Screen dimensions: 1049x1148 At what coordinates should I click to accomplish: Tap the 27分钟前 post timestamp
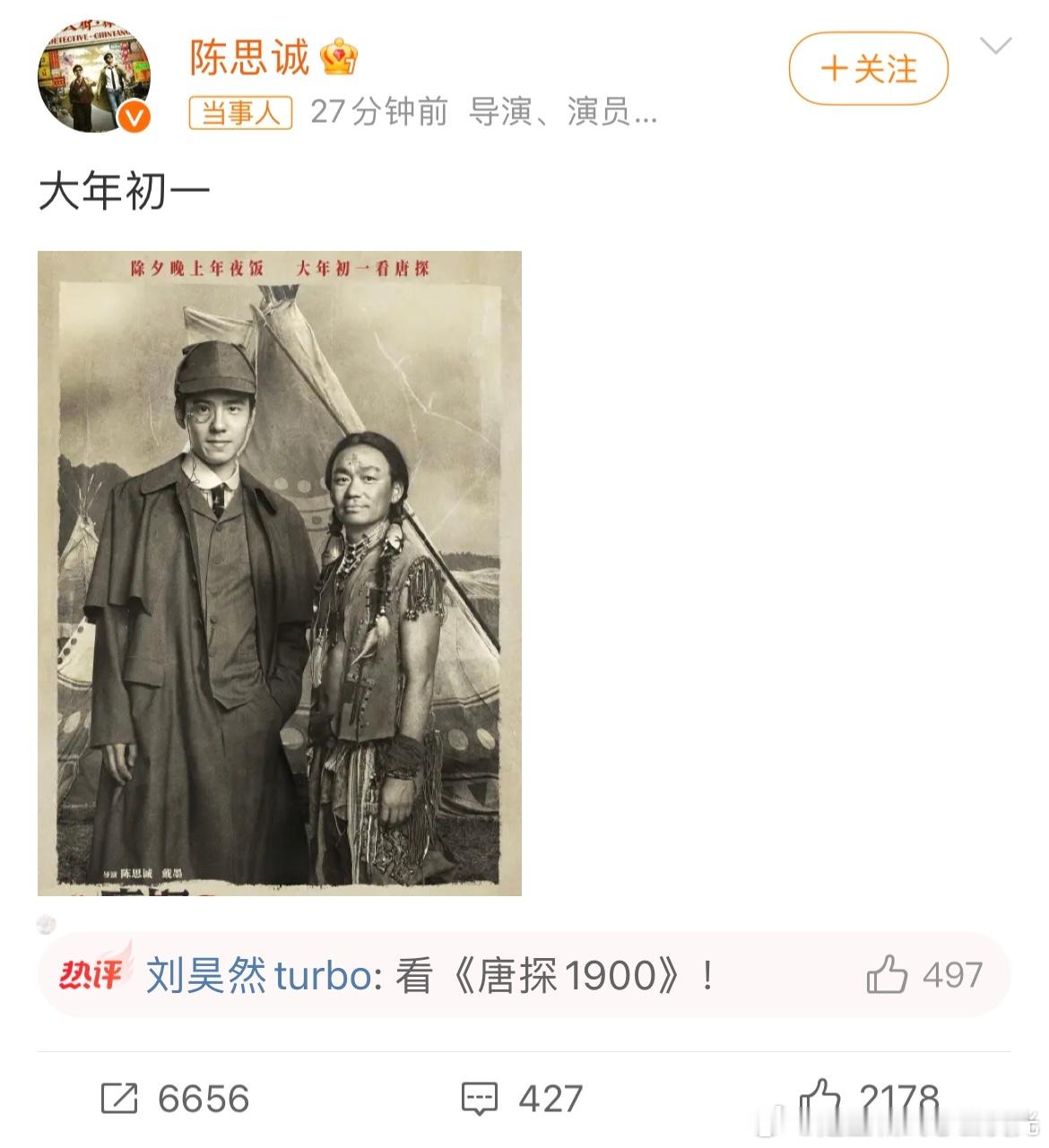click(379, 112)
